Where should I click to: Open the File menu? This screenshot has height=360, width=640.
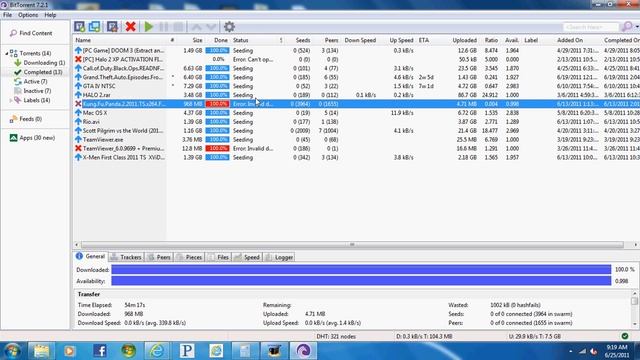click(x=7, y=15)
